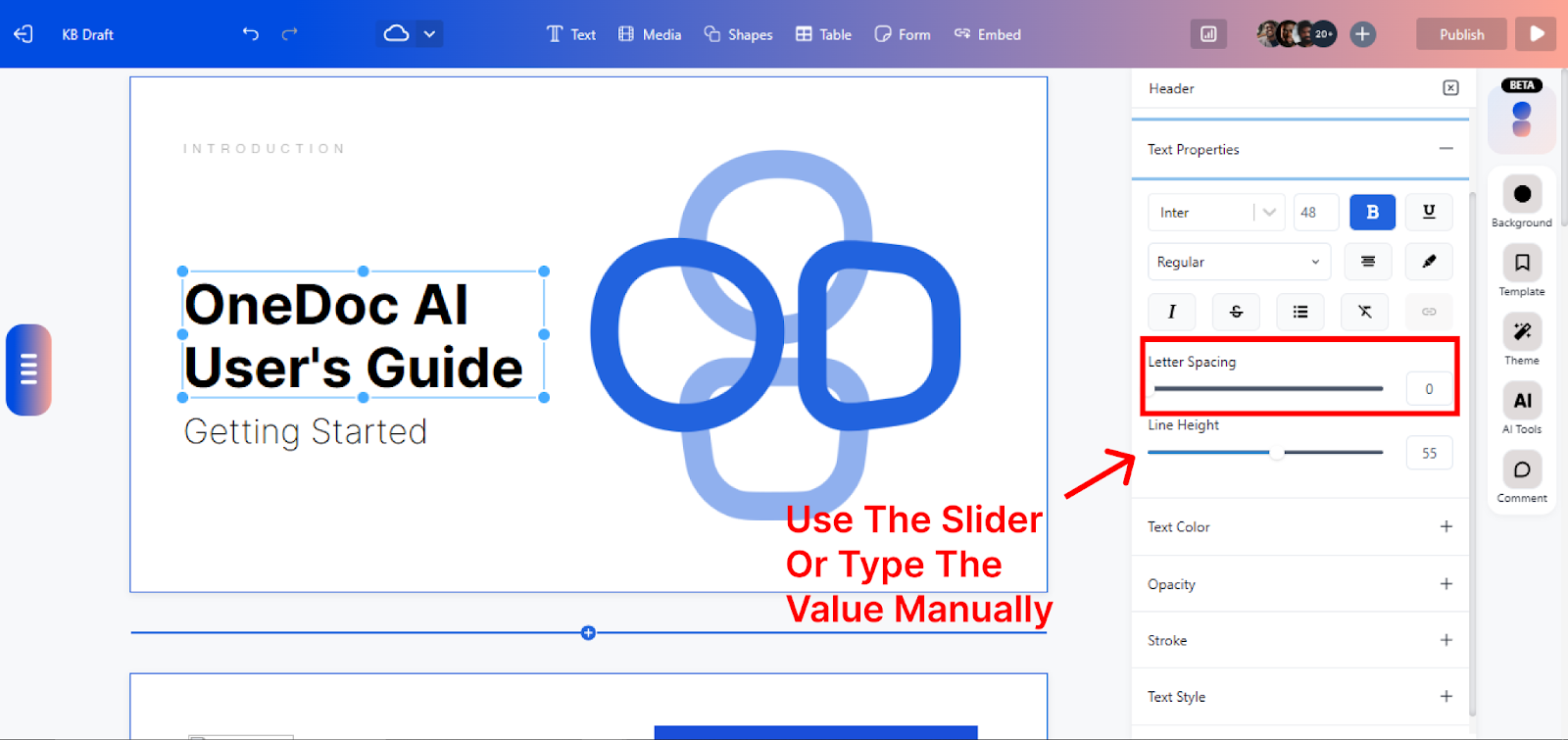Redo the last action
Viewport: 1568px width, 740px height.
[289, 34]
